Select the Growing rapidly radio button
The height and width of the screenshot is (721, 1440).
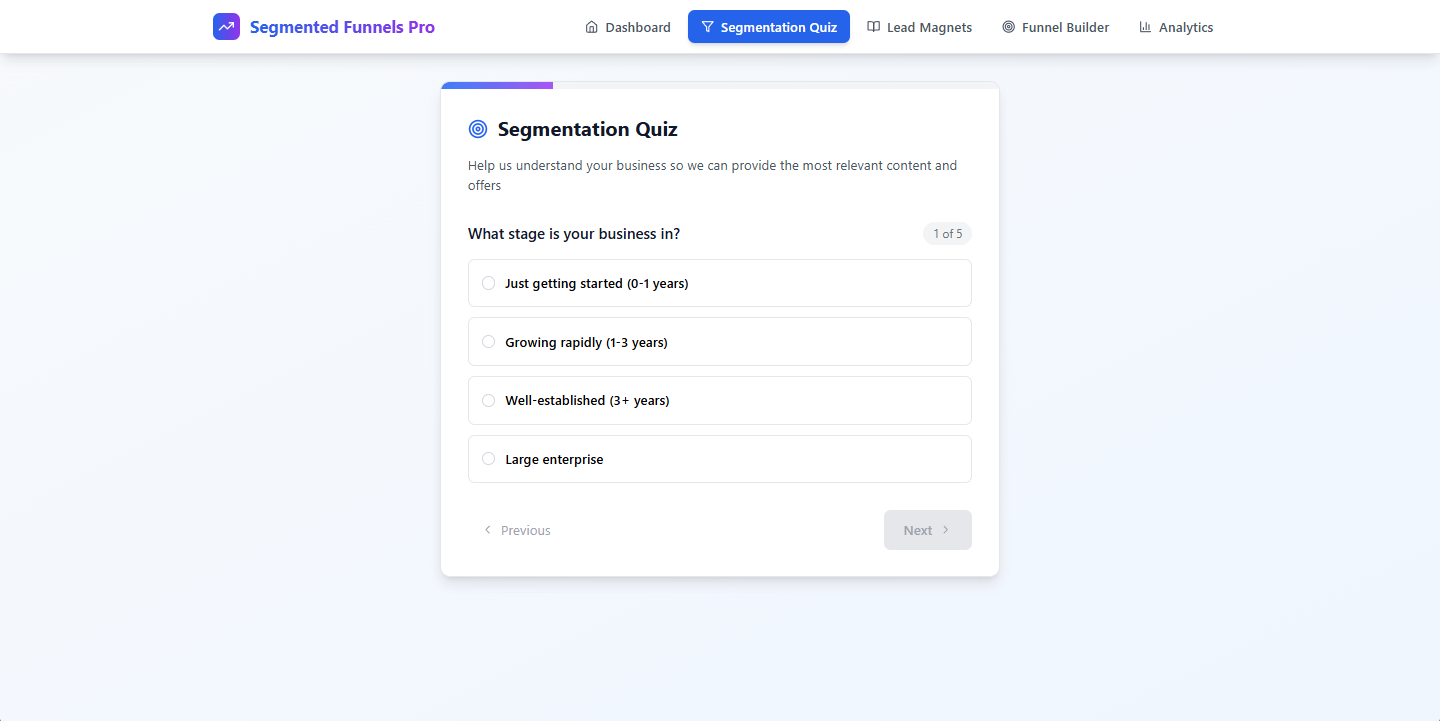pyautogui.click(x=488, y=342)
